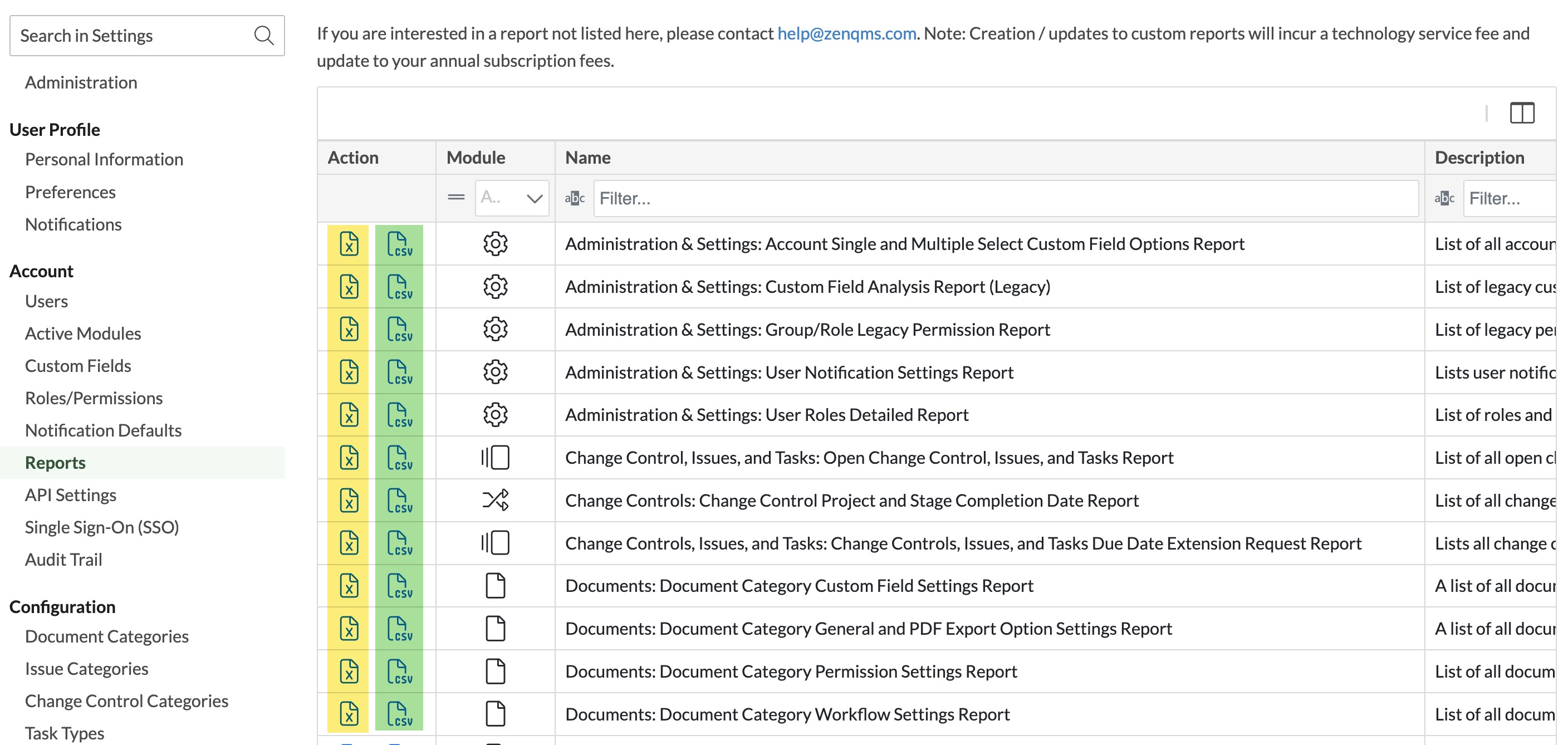
Task: Open the column chooser icon
Action: [x=1522, y=113]
